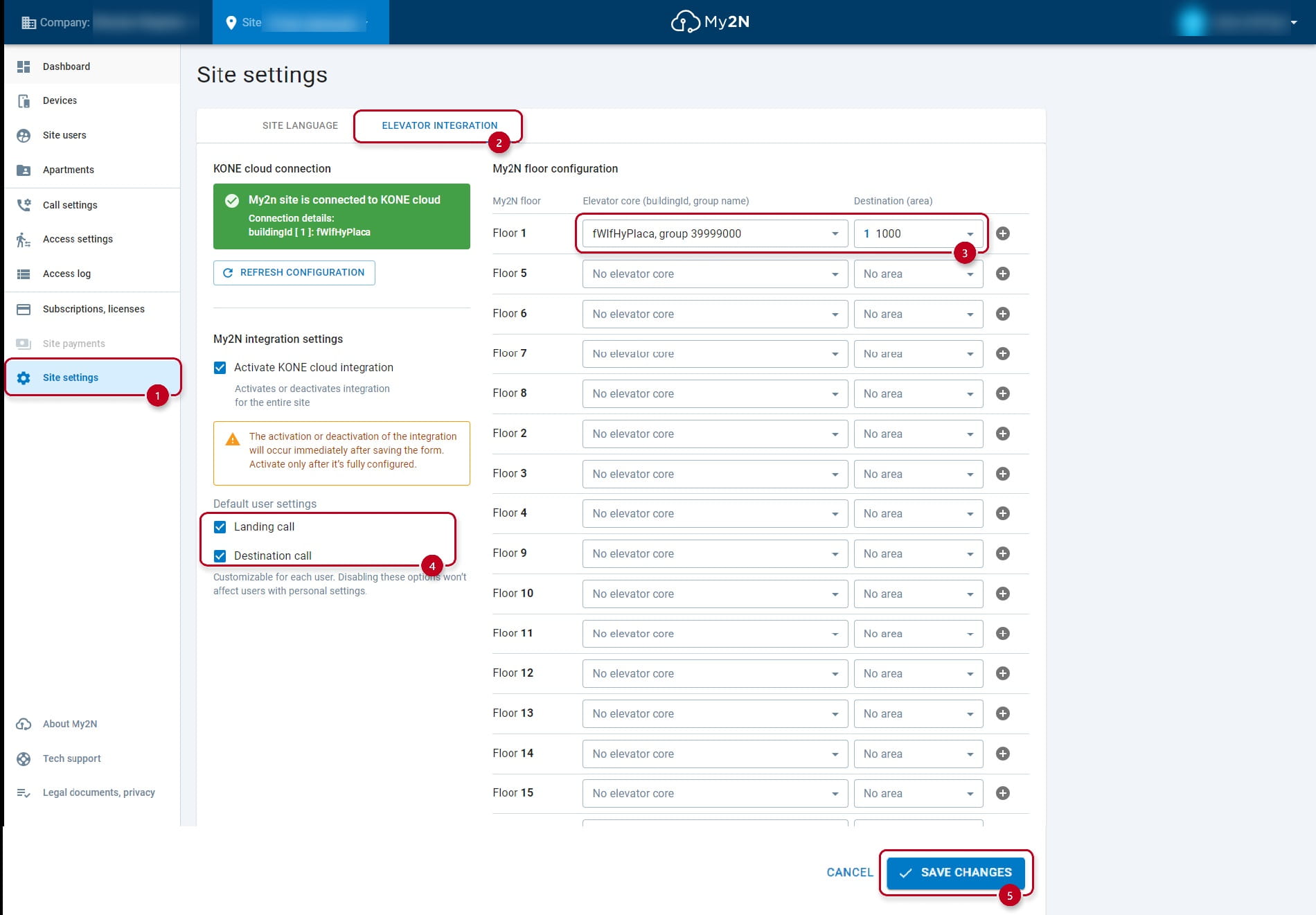Click the Access settings person icon
Screen dimensions: 1316x915
tap(24, 239)
